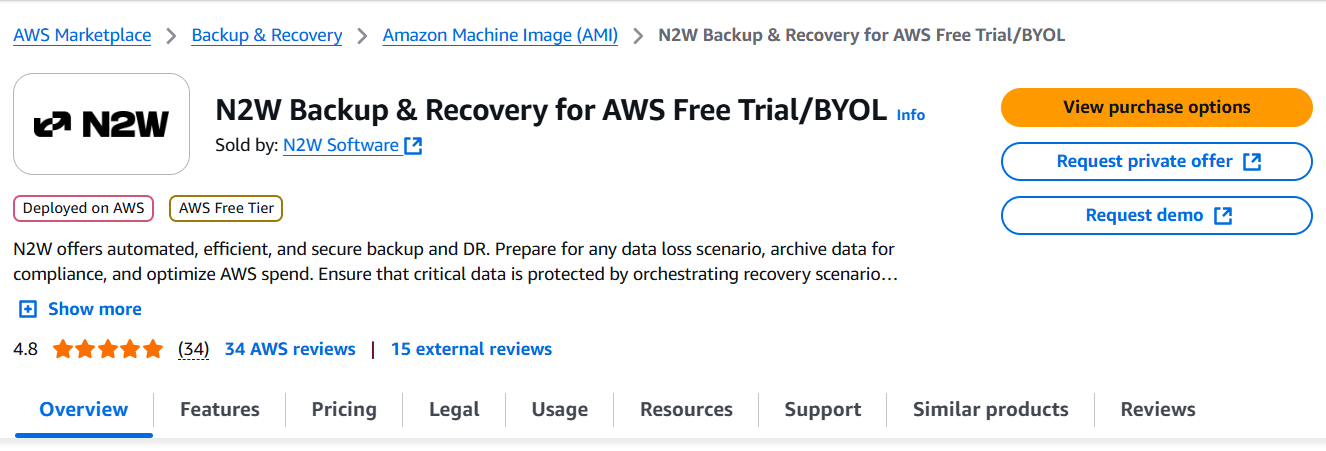Open the Similar products tab
1326x451 pixels.
pos(990,409)
